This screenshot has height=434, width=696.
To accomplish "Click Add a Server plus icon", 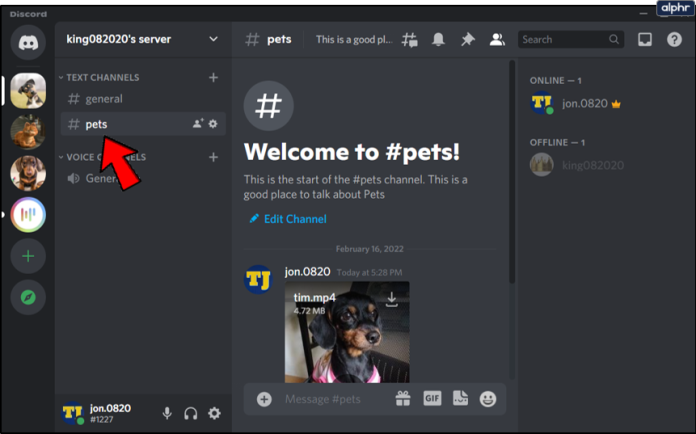I will pyautogui.click(x=28, y=256).
